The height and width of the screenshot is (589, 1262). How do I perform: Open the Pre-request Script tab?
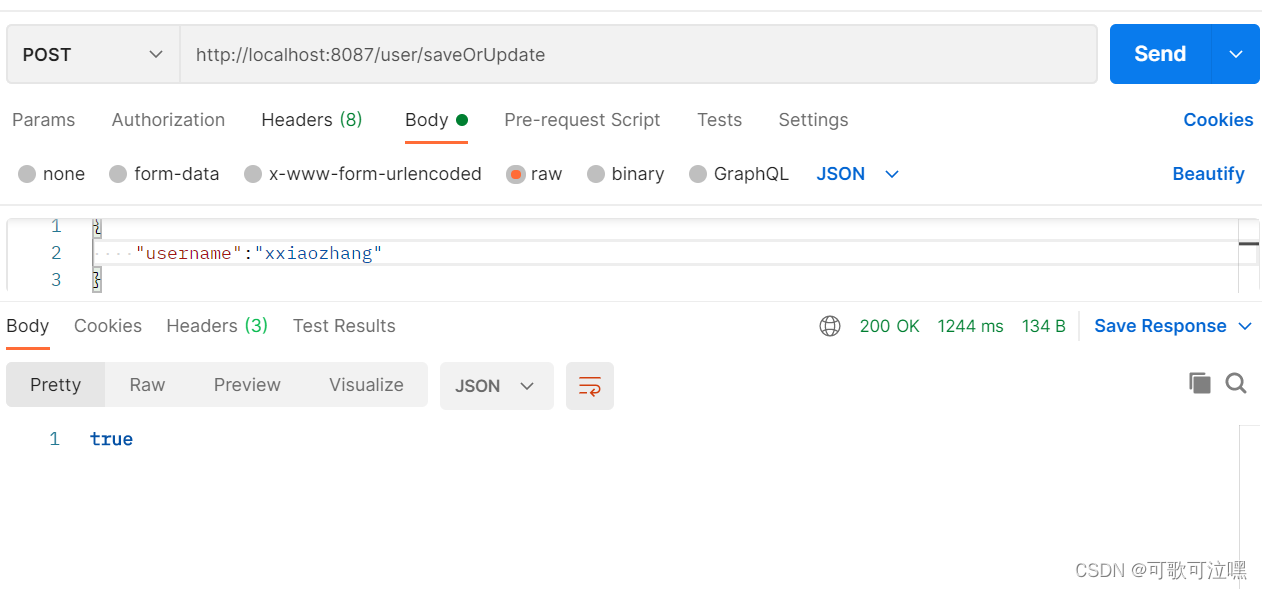(582, 120)
